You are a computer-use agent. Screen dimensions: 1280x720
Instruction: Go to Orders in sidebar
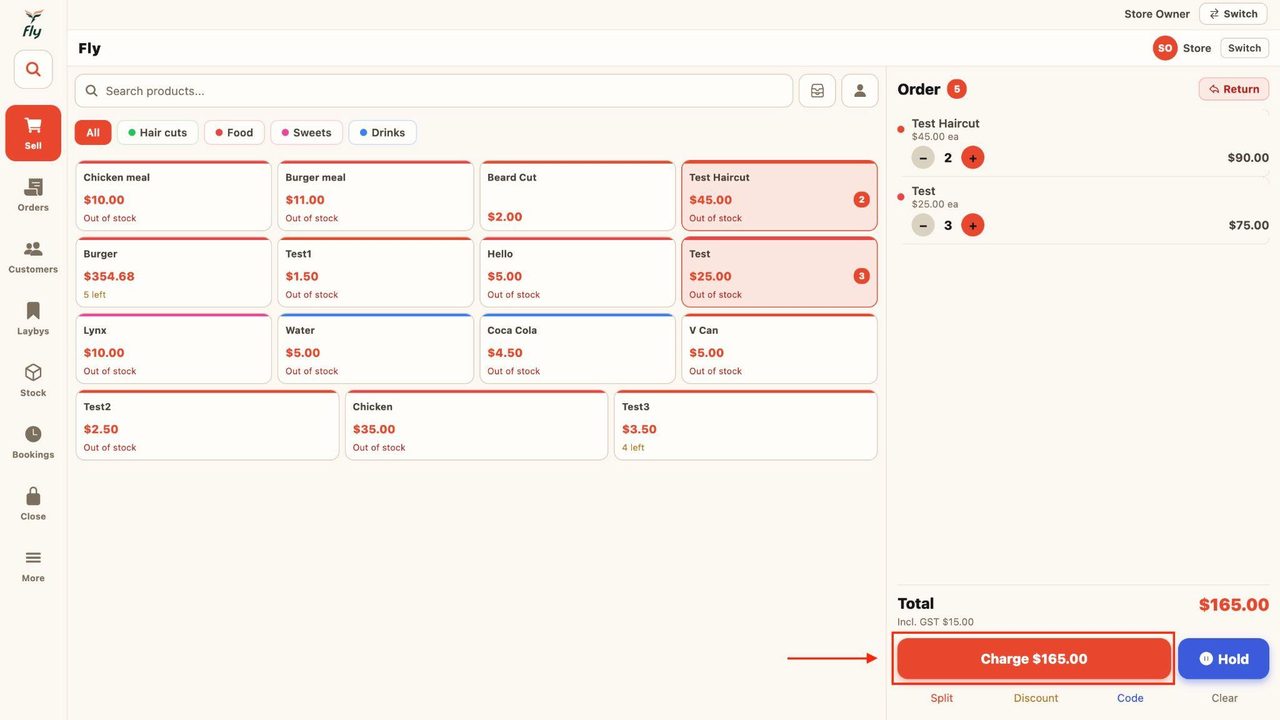coord(33,195)
